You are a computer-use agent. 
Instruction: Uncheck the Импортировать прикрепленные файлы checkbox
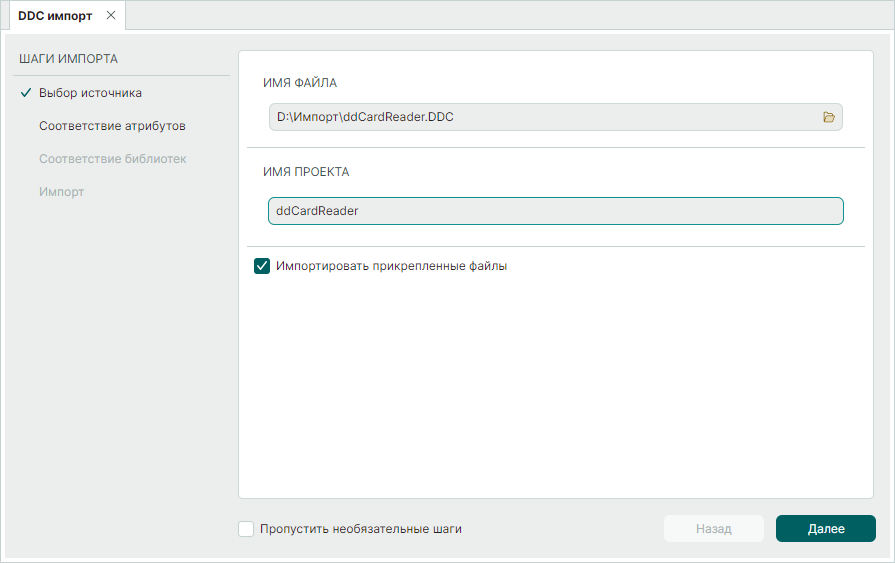(x=262, y=266)
